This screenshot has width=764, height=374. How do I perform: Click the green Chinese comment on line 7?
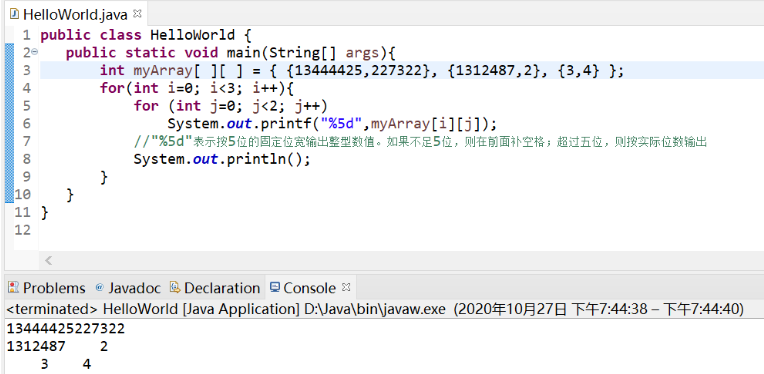pos(420,142)
